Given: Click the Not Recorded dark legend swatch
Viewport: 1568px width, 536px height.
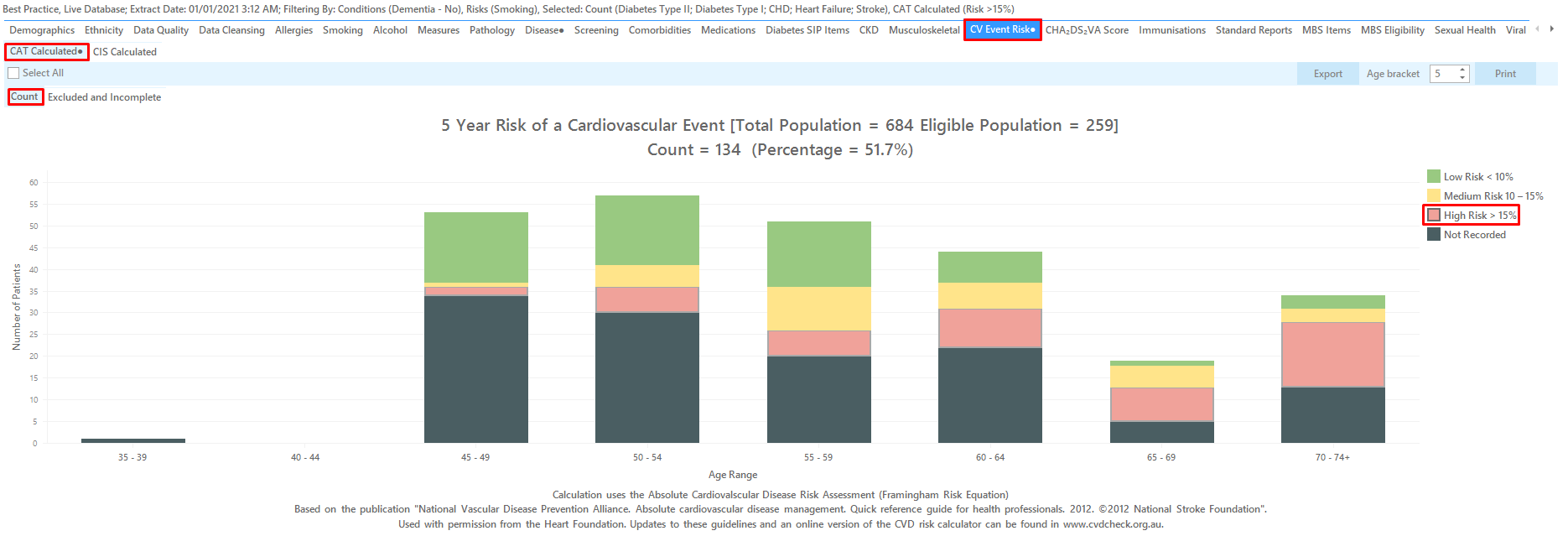Looking at the screenshot, I should tap(1434, 234).
